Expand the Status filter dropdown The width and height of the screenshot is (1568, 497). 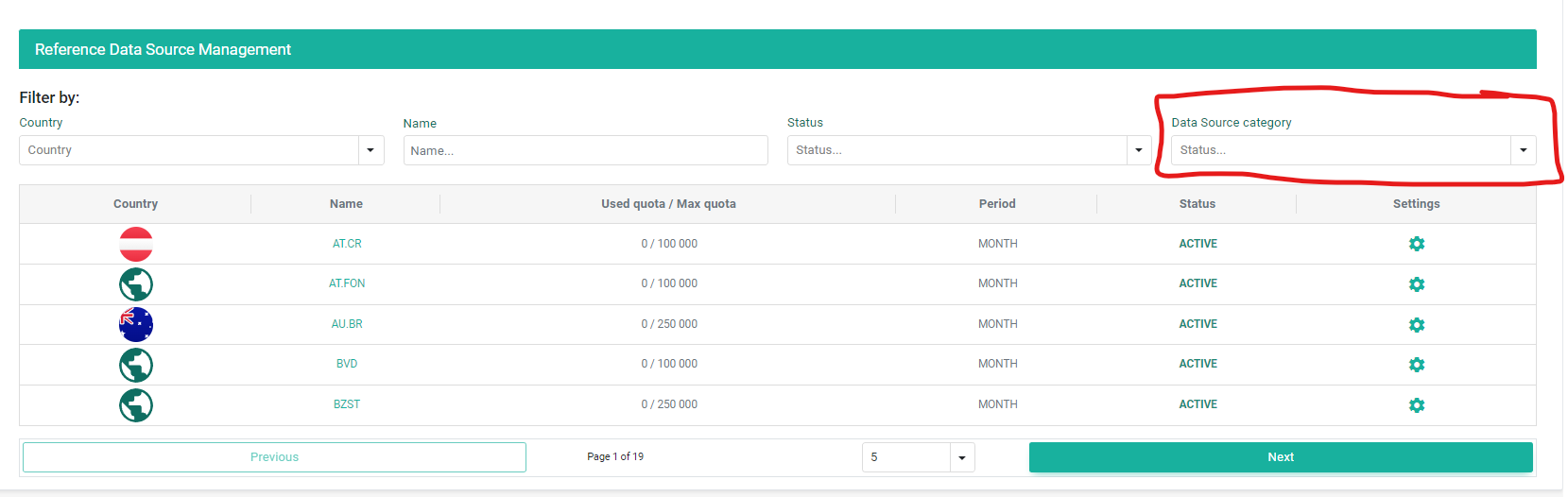point(1138,150)
